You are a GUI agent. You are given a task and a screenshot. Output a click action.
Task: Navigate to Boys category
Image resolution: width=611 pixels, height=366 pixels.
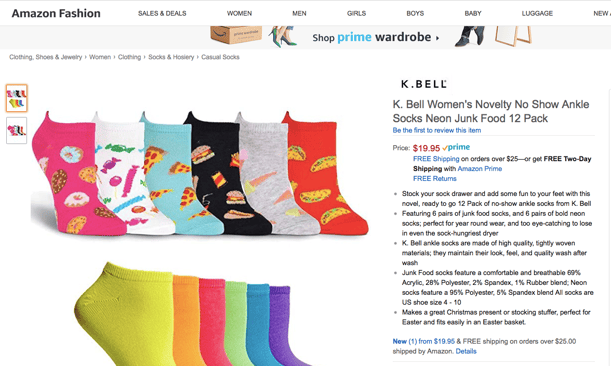(x=415, y=13)
